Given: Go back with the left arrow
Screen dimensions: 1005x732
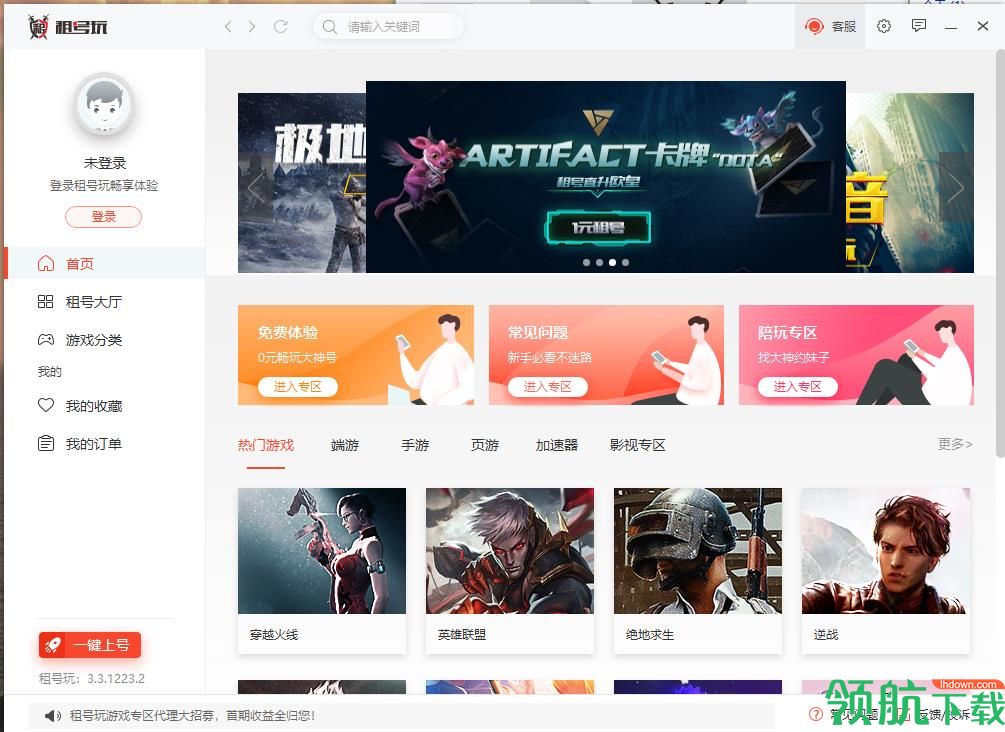Looking at the screenshot, I should coord(228,26).
